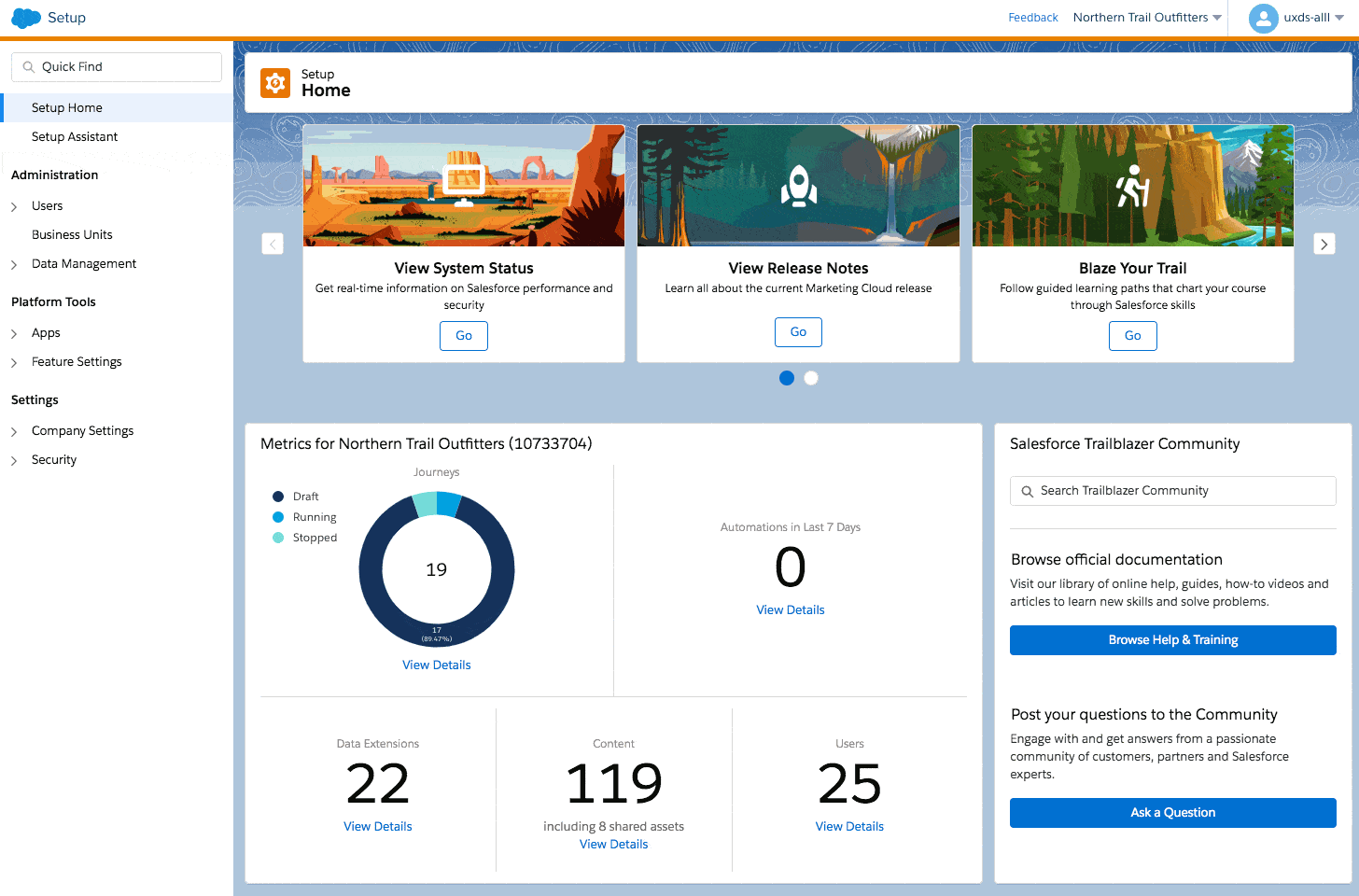Click the Stopped legend color dot
The height and width of the screenshot is (896, 1359).
(x=278, y=538)
